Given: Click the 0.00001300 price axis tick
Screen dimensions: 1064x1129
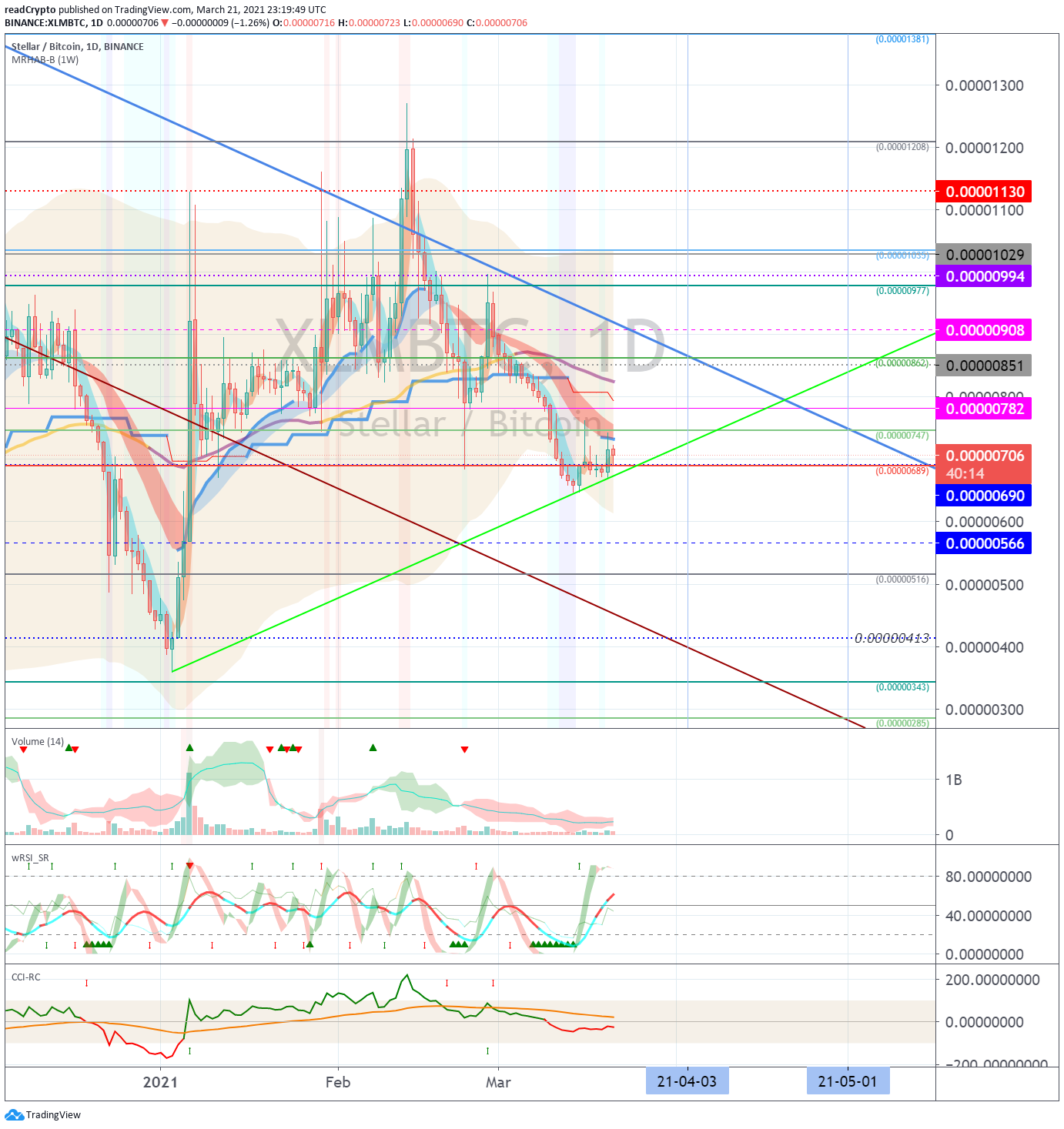Looking at the screenshot, I should [985, 85].
